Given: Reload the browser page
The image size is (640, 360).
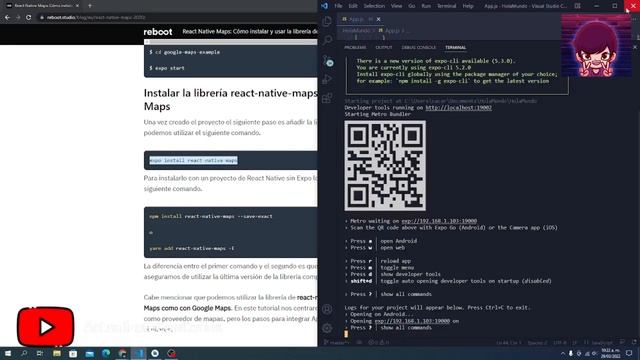Looking at the screenshot, I should click(29, 18).
